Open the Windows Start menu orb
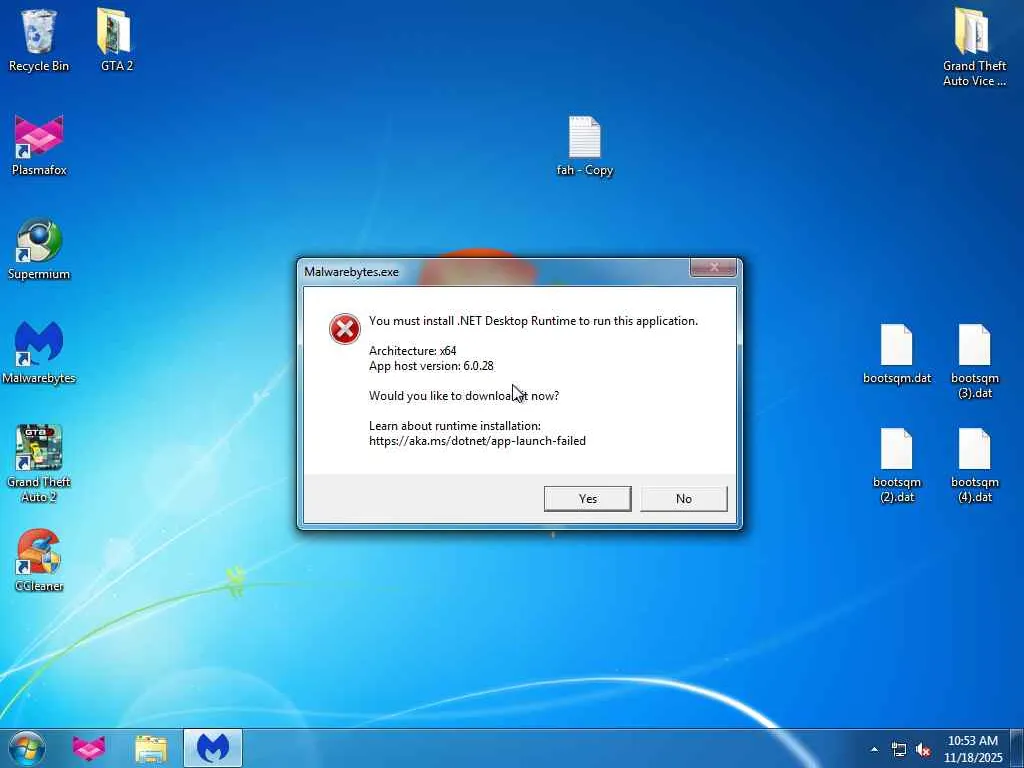1024x768 pixels. pyautogui.click(x=27, y=748)
